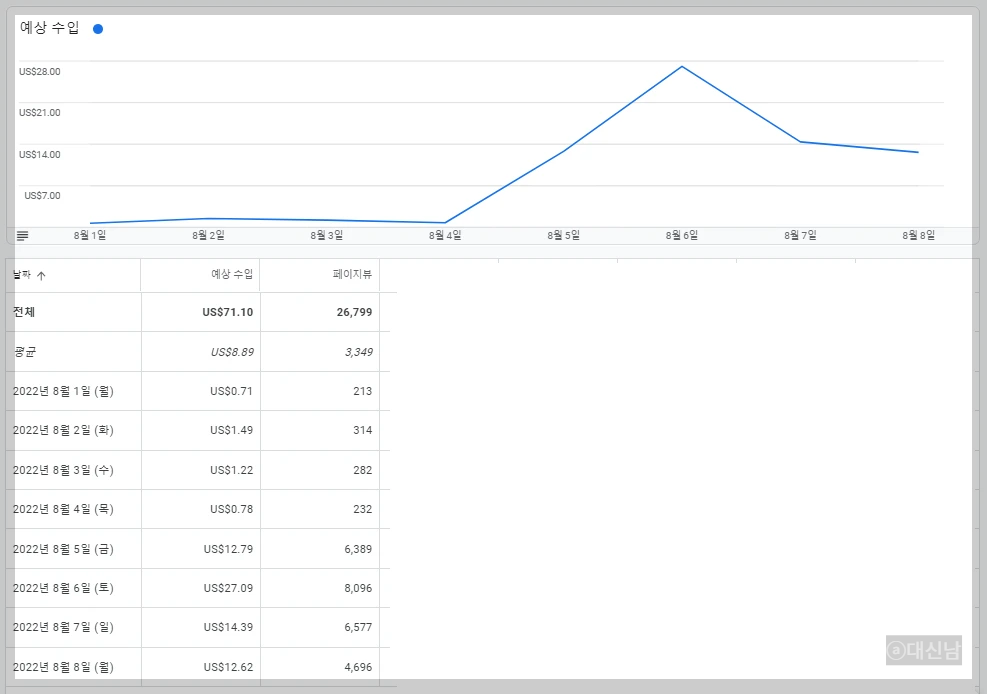Select revenue cell US$12.62
The height and width of the screenshot is (694, 987).
(228, 667)
